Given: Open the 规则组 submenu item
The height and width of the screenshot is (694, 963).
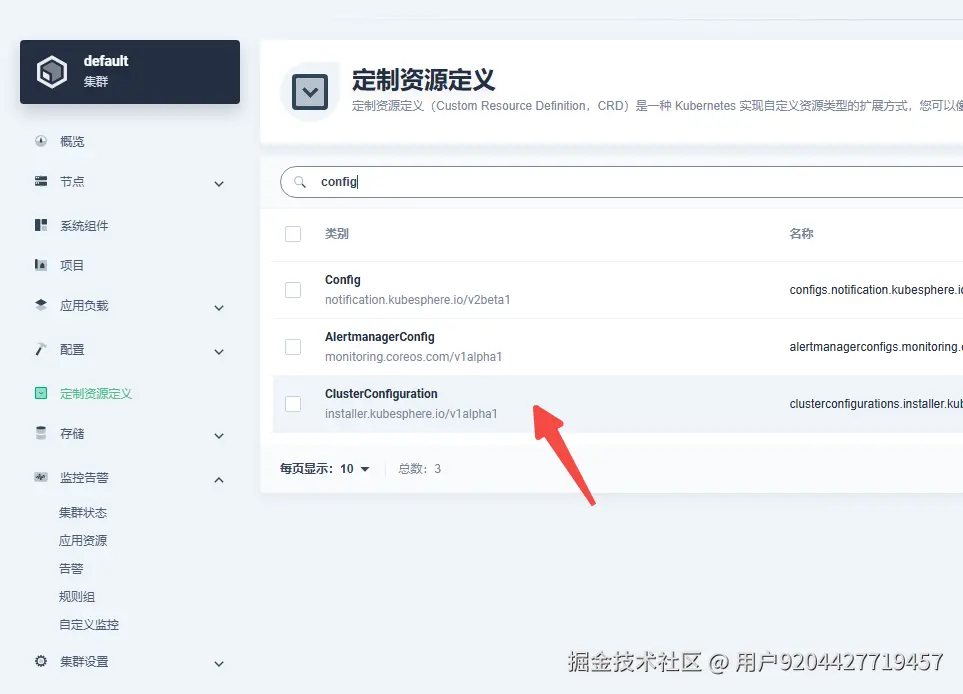Looking at the screenshot, I should pyautogui.click(x=77, y=596).
